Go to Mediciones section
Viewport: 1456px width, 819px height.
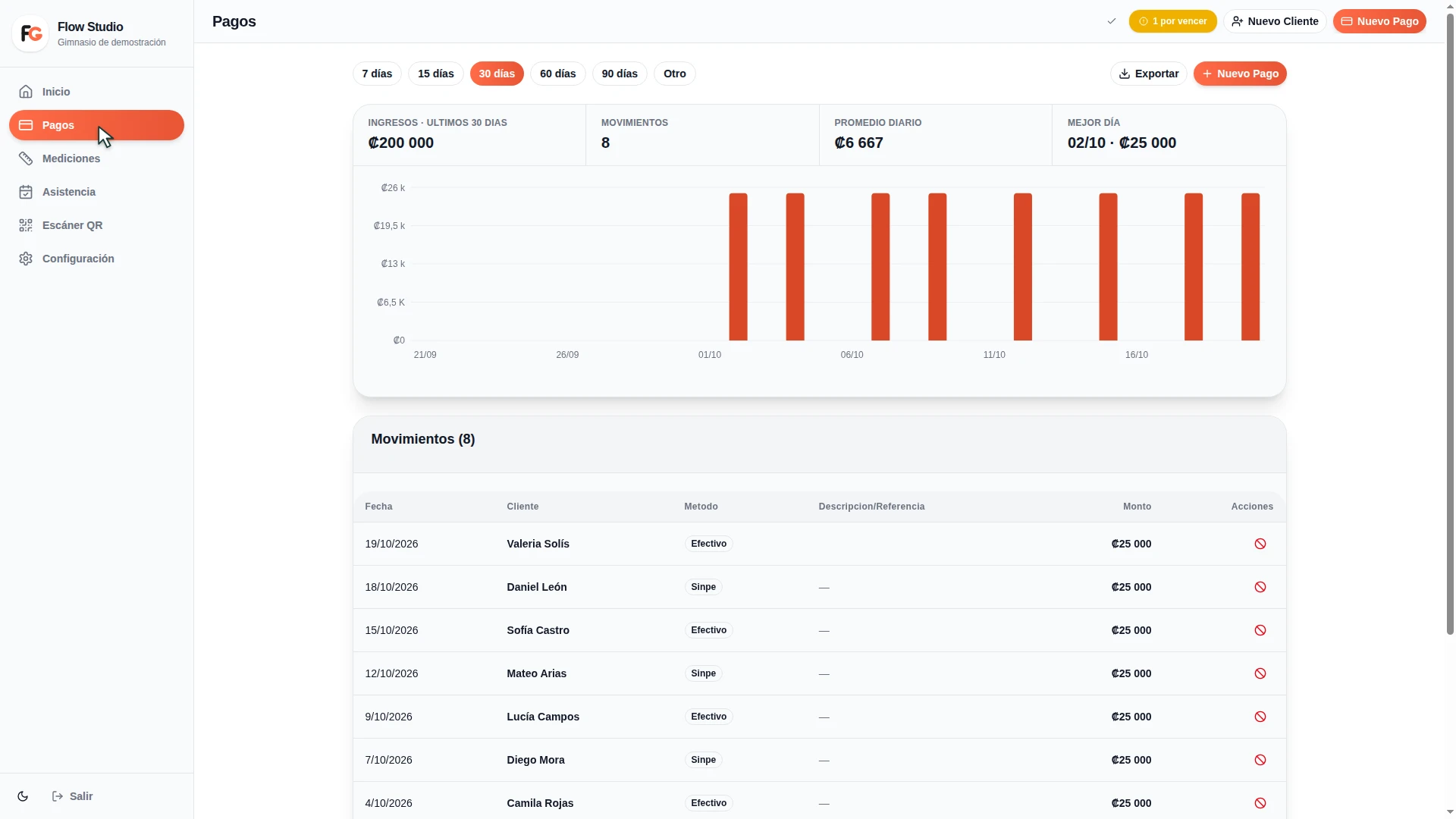point(96,158)
